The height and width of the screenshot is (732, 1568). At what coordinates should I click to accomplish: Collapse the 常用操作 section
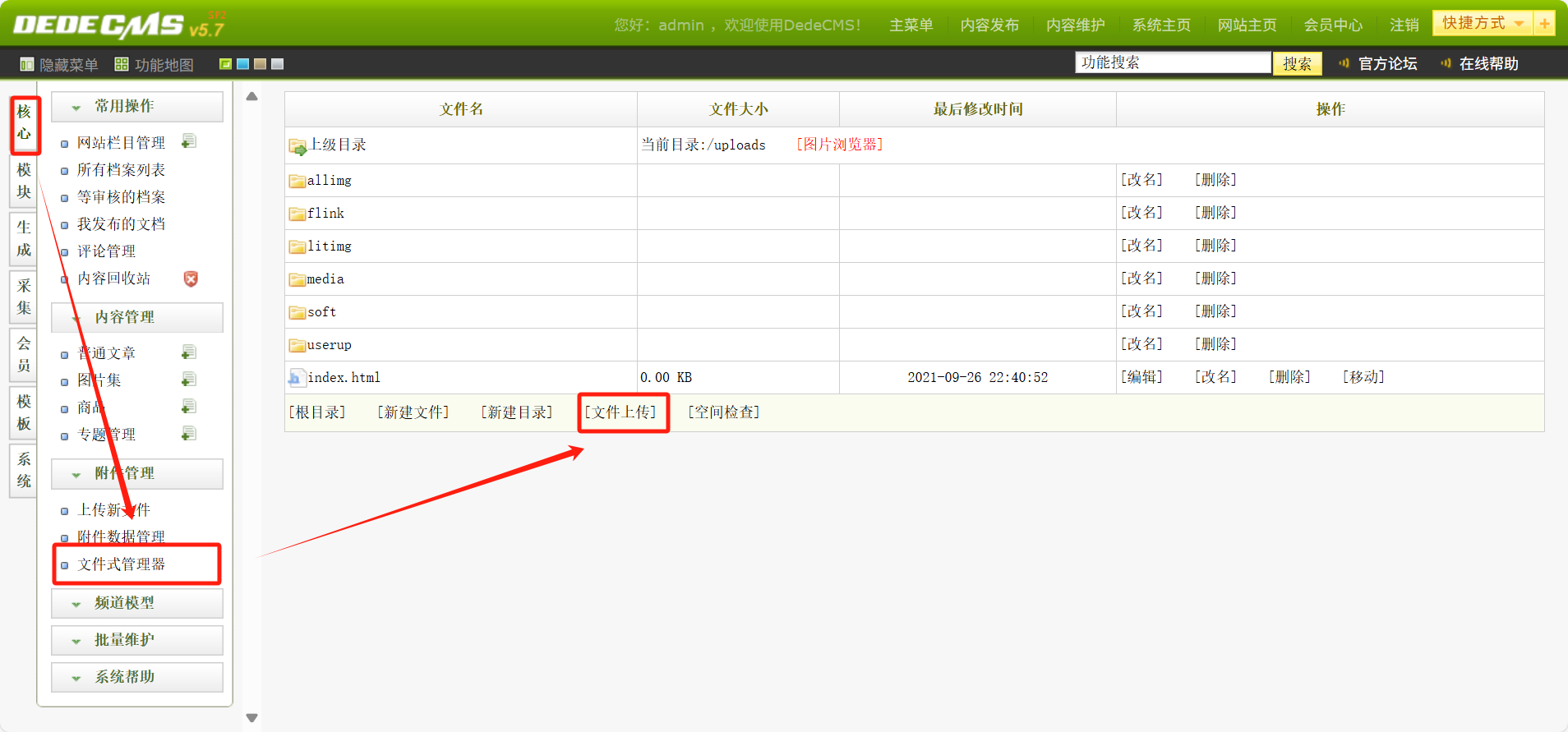point(137,107)
